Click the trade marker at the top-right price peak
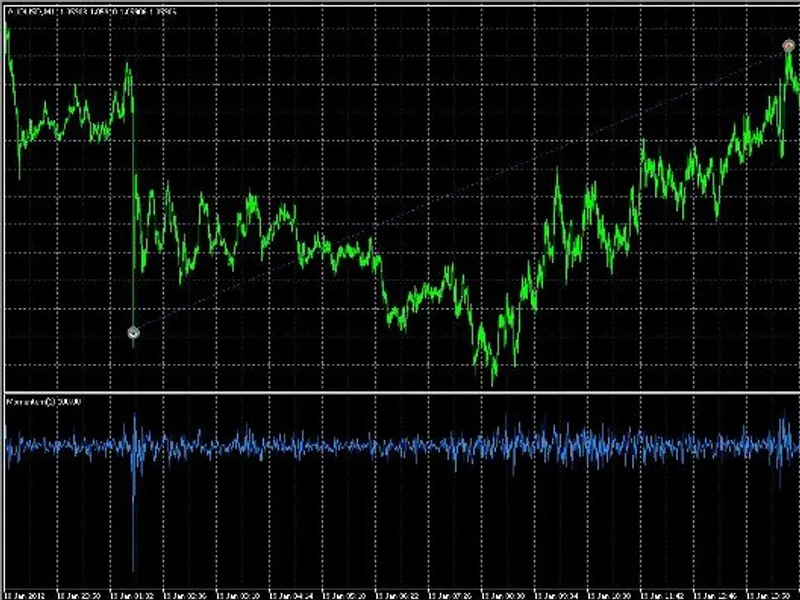This screenshot has width=800, height=600. coord(788,46)
